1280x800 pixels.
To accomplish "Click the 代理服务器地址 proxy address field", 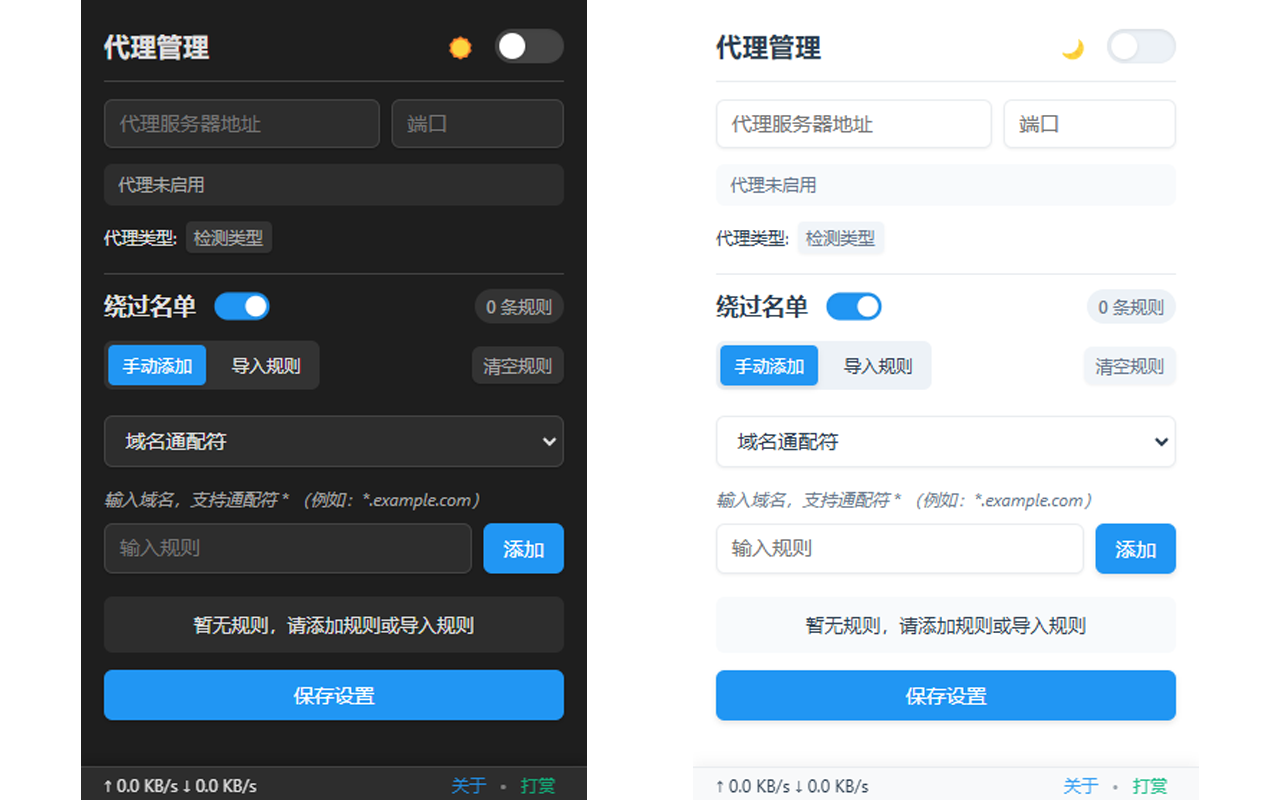I will [241, 123].
